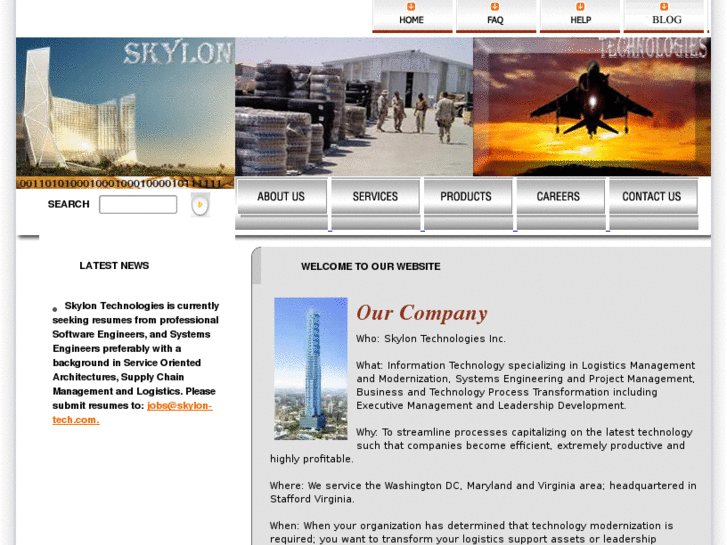Select the PRODUCTS menu button
Image resolution: width=727 pixels, height=545 pixels.
coord(467,197)
